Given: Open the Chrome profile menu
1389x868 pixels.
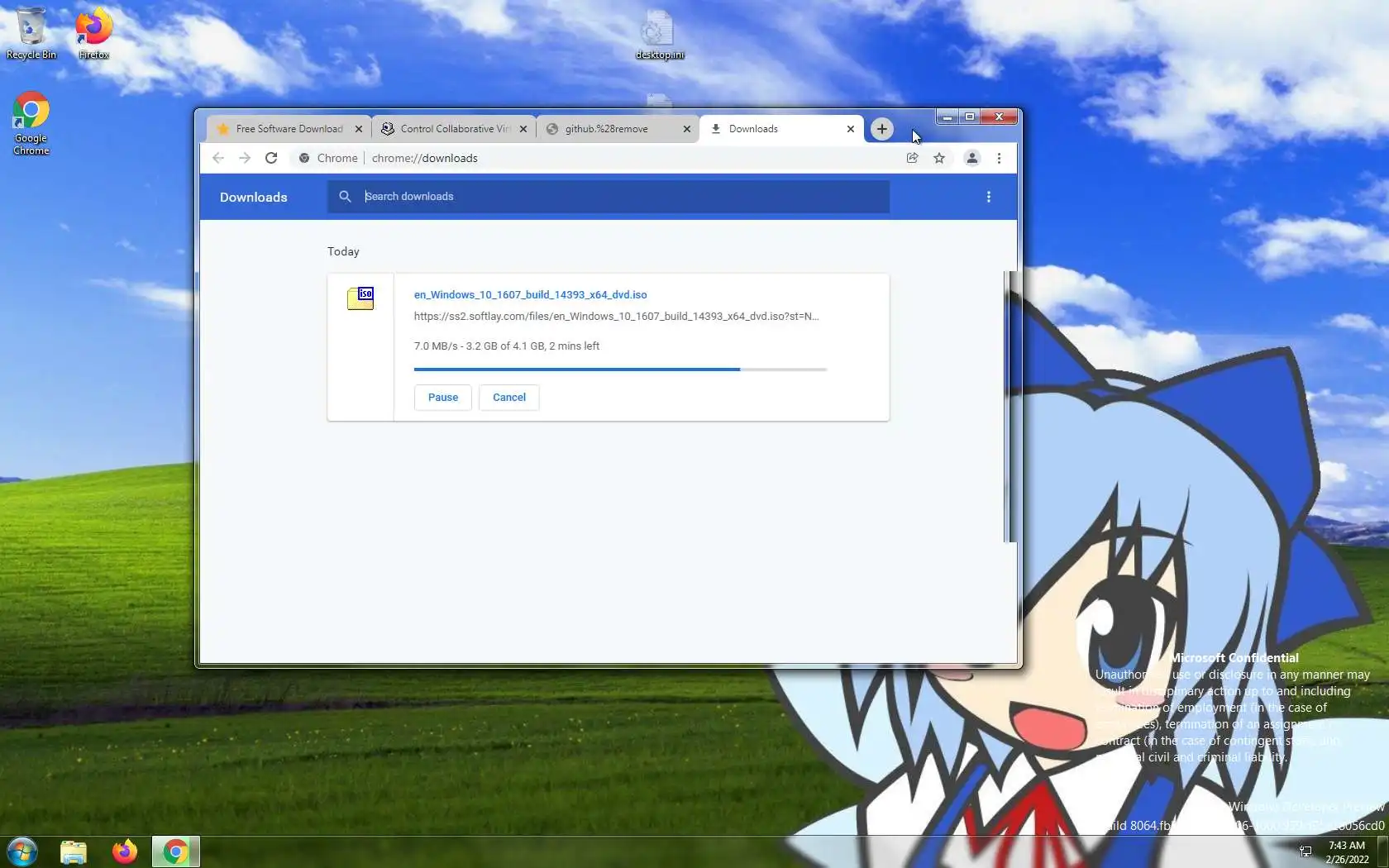Looking at the screenshot, I should coord(972,158).
